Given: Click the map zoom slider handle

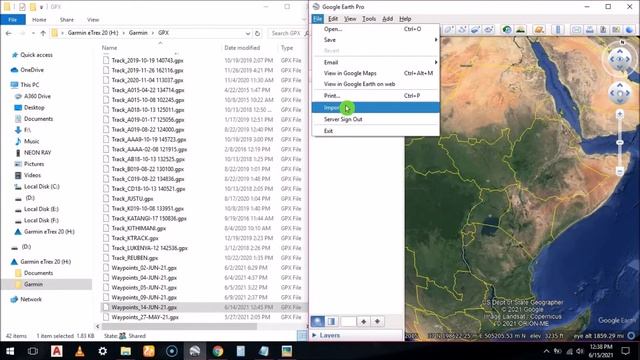Looking at the screenshot, I should 620,142.
